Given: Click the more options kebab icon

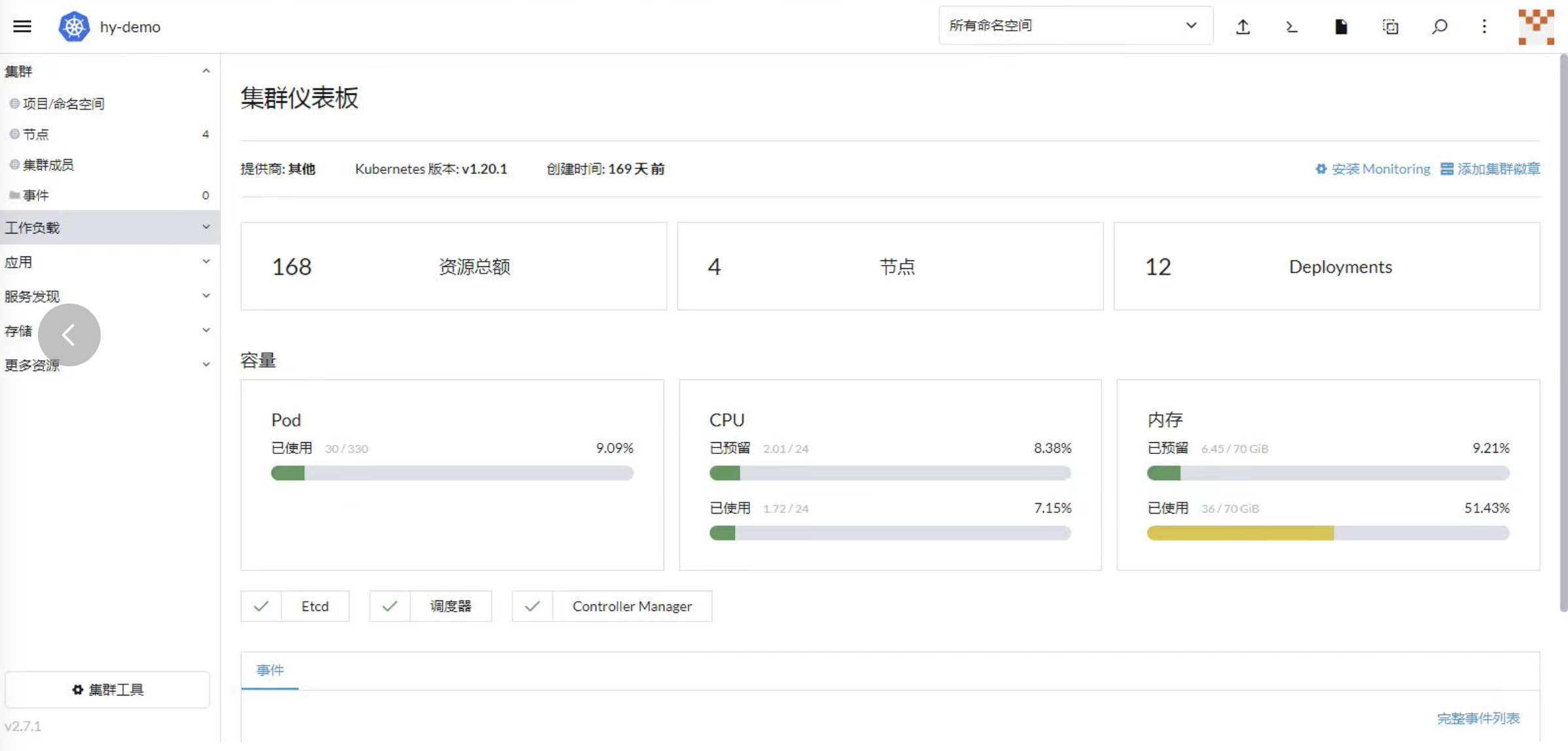Looking at the screenshot, I should tap(1485, 26).
